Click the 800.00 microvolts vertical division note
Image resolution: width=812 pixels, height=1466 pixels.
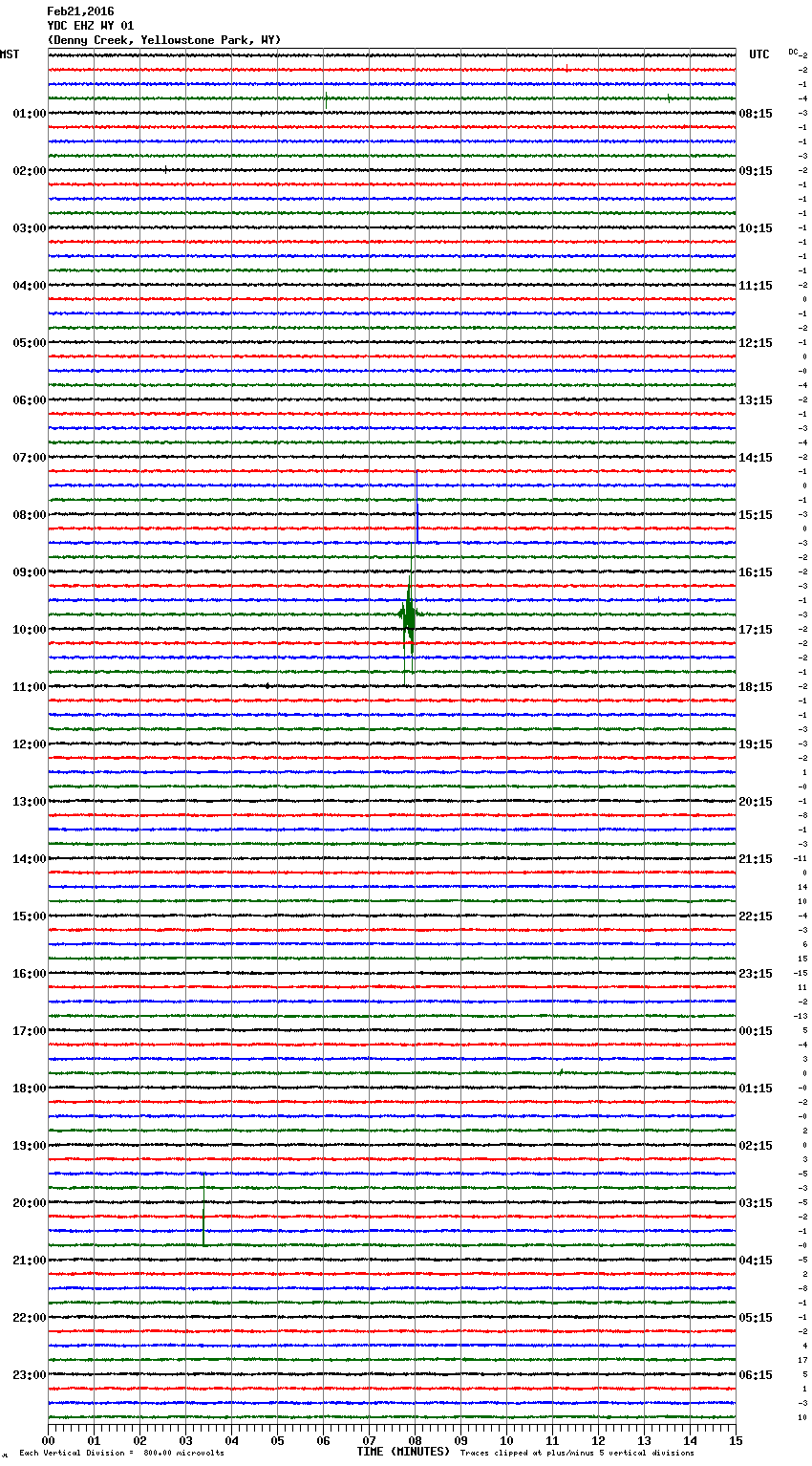pyautogui.click(x=122, y=1453)
